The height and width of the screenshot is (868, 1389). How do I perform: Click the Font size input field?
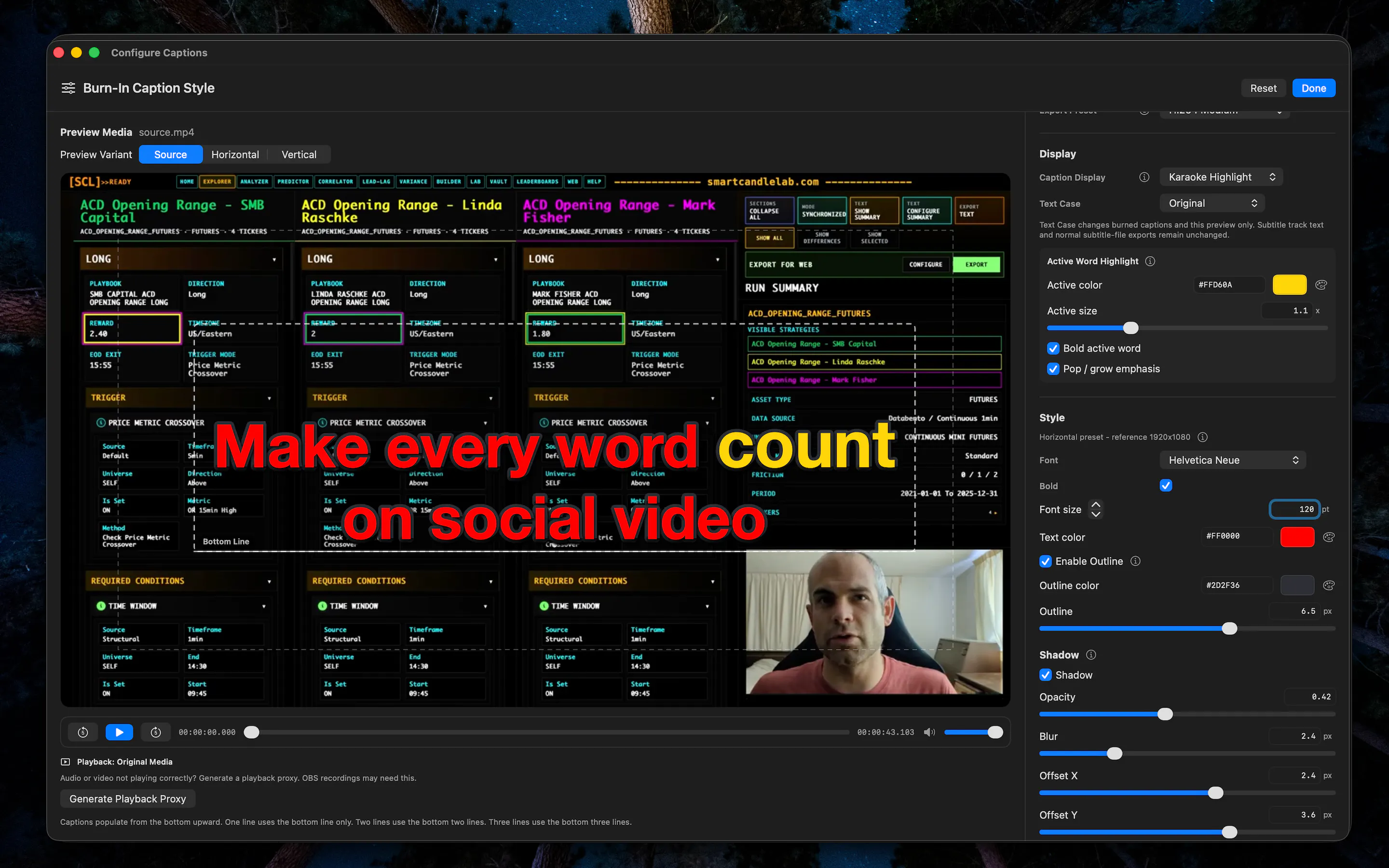pos(1294,509)
